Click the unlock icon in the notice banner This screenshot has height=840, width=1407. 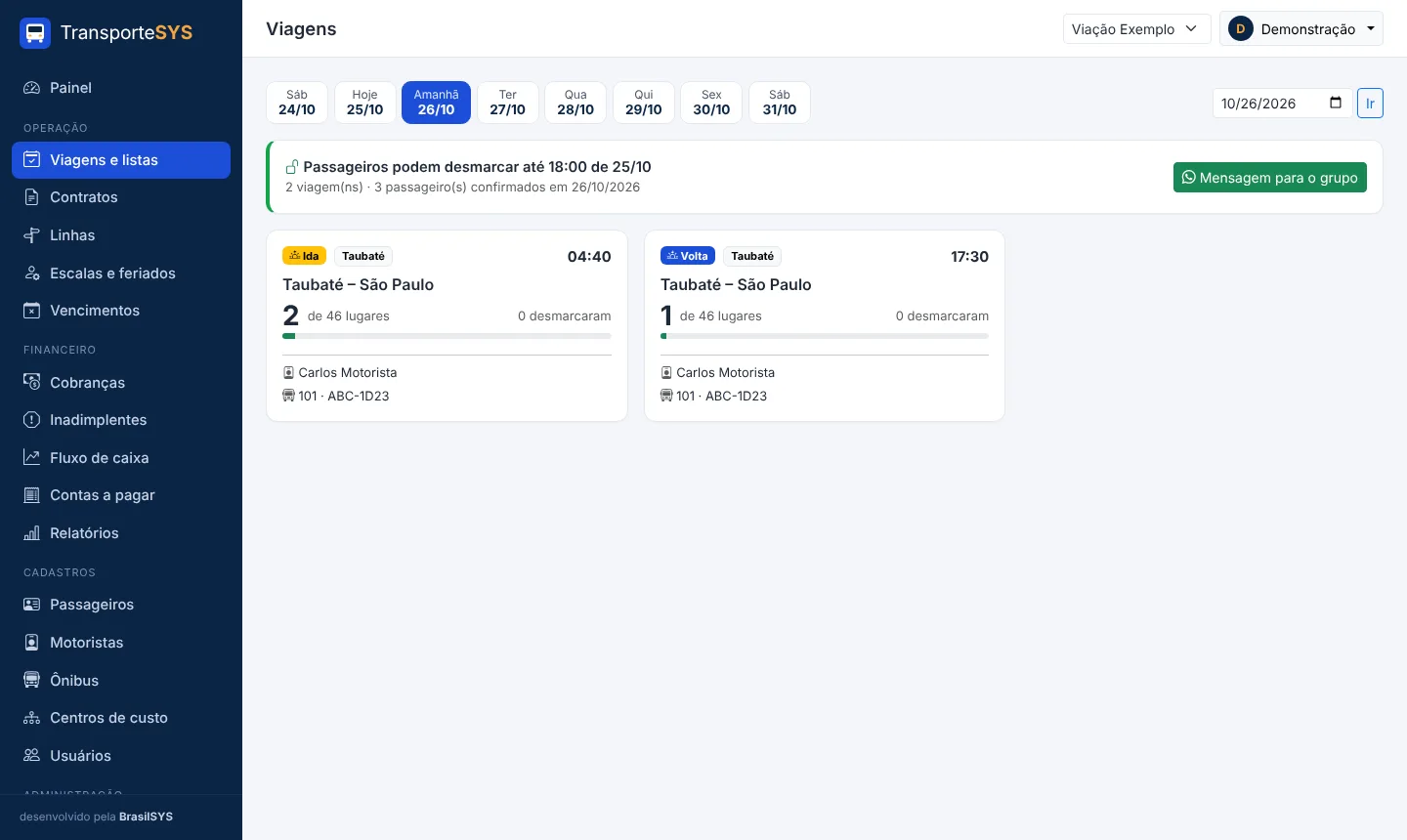(x=291, y=167)
